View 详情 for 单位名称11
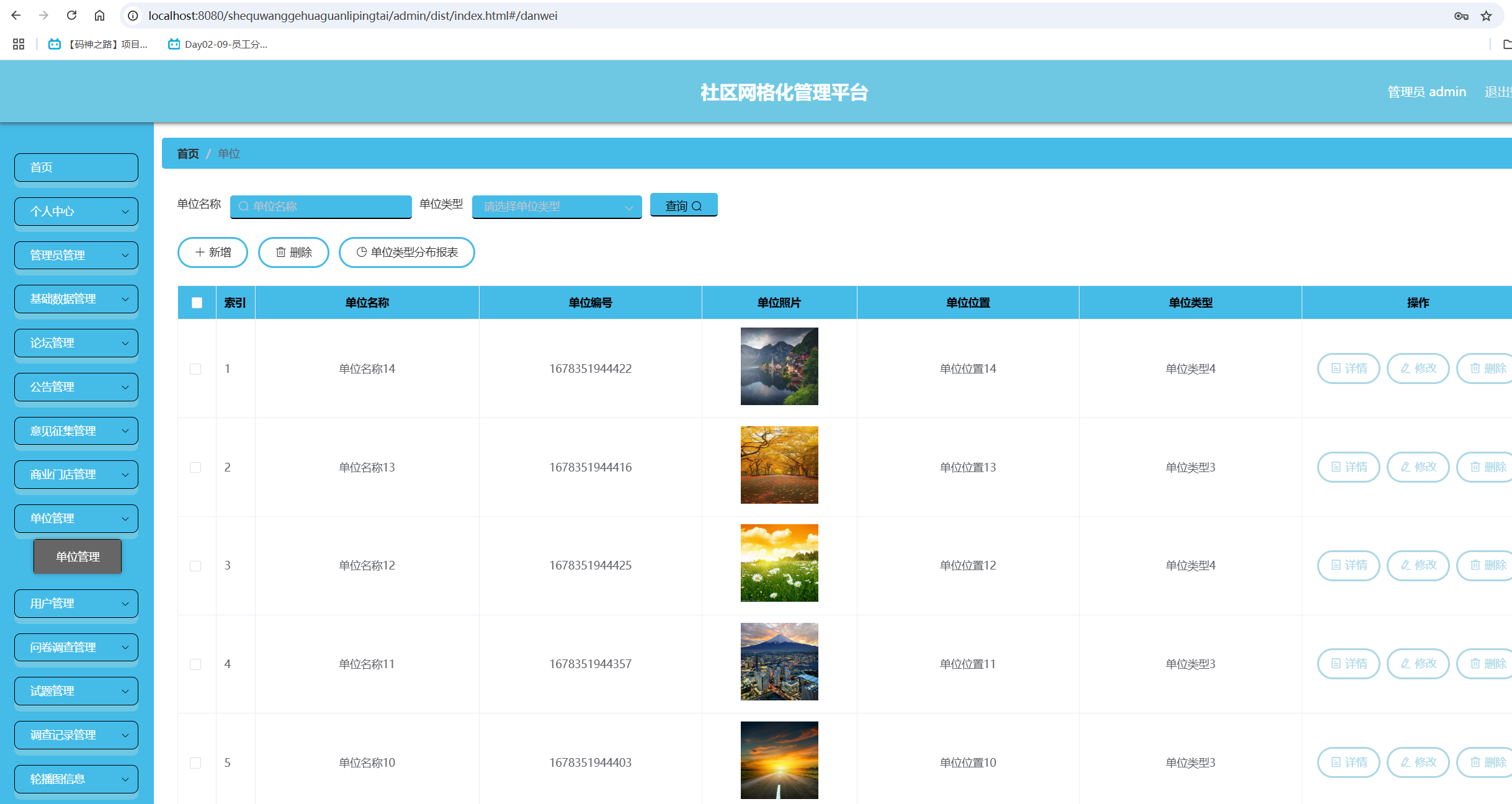Viewport: 1512px width, 804px height. (1348, 664)
